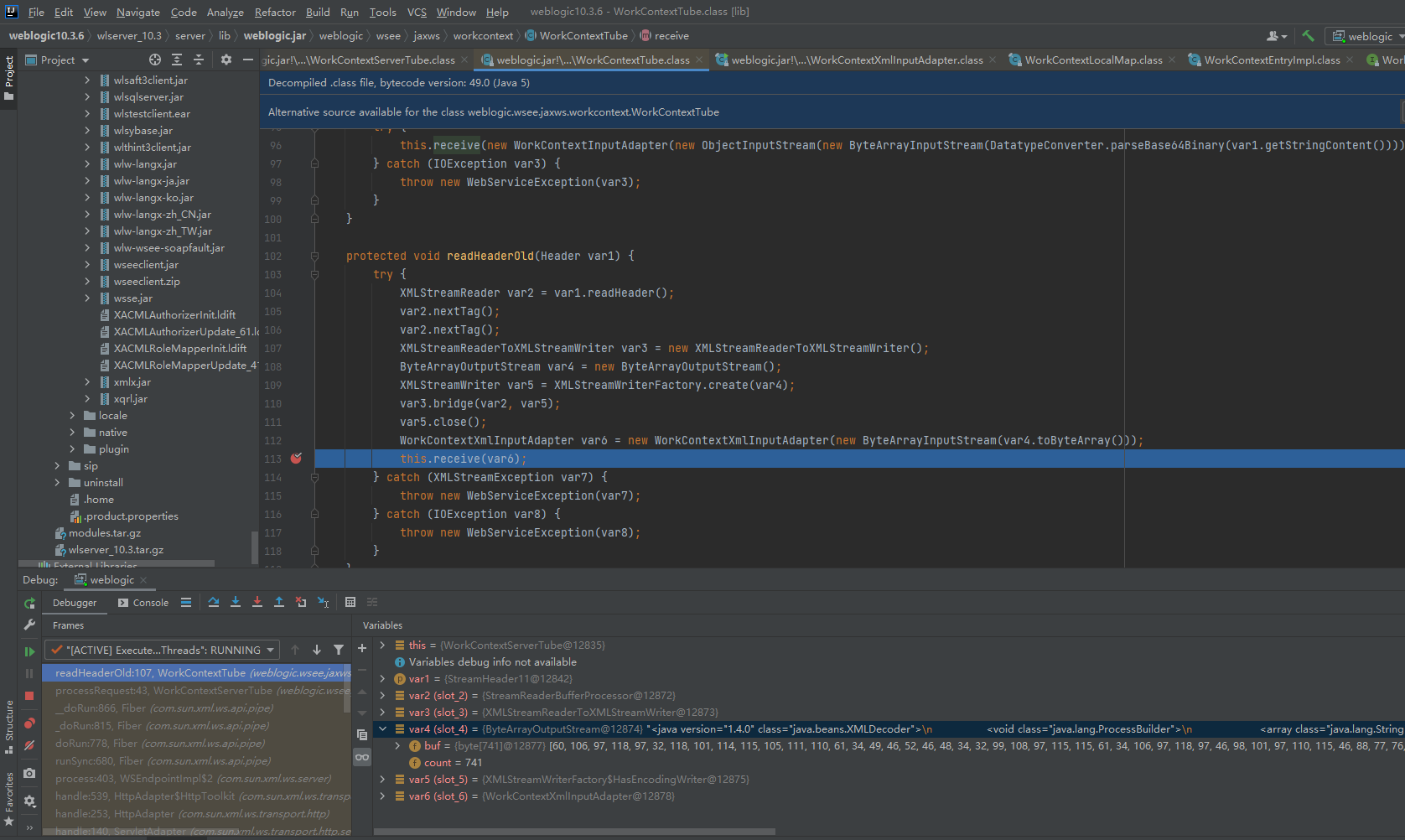Open Favorites tool window

[9, 799]
